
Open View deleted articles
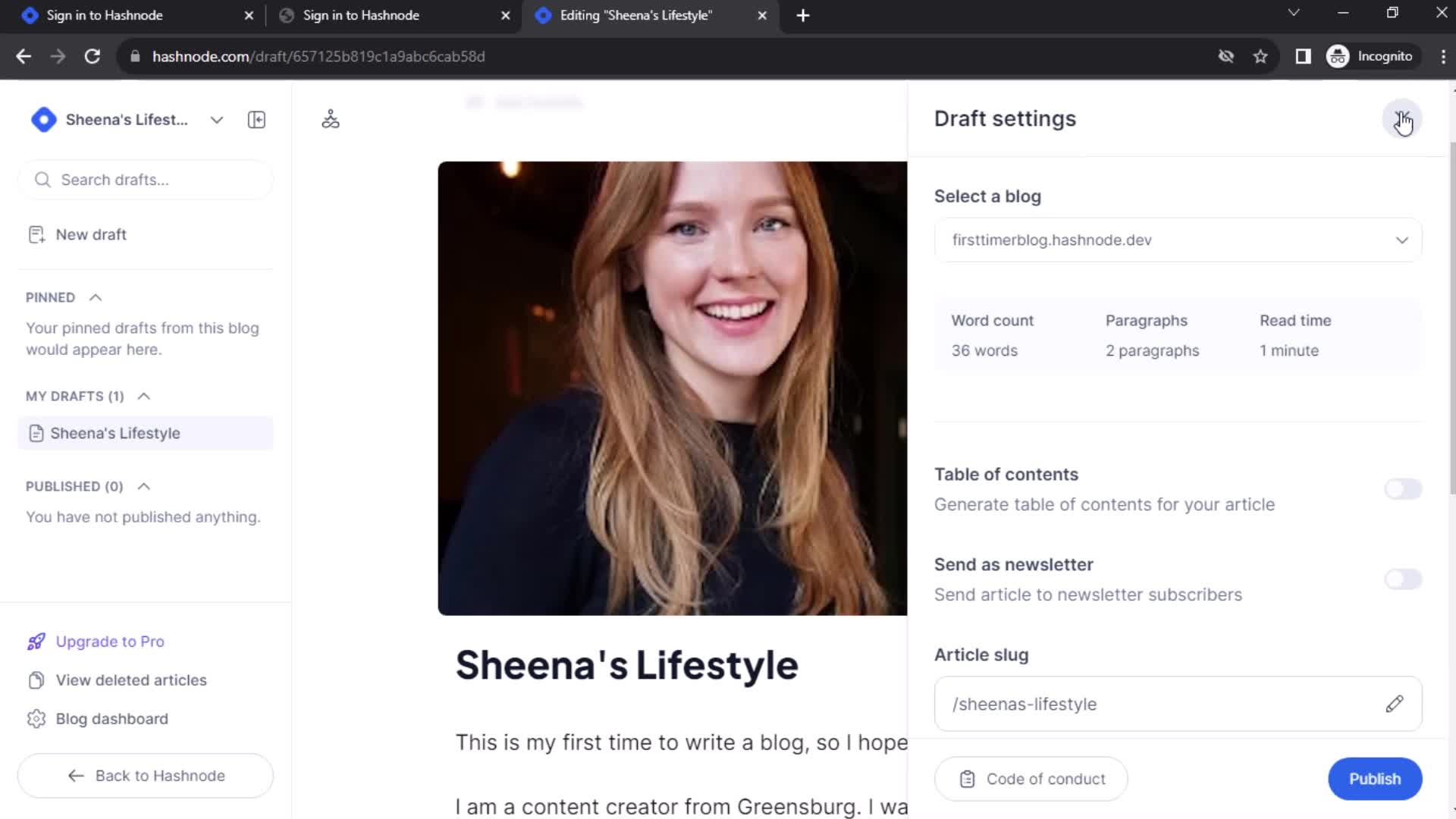131,680
